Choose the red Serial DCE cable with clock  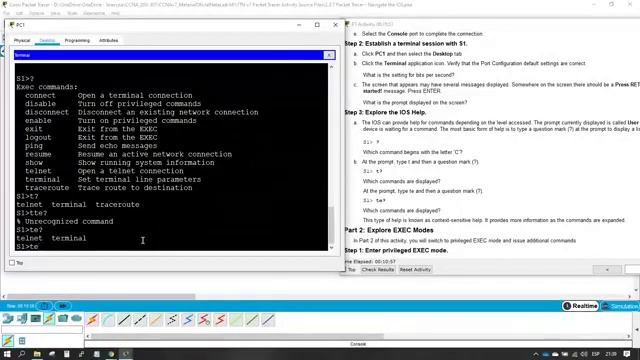tap(204, 320)
